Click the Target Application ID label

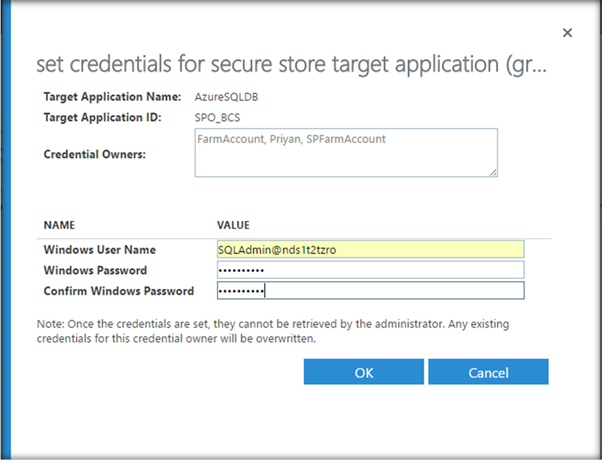(x=105, y=118)
